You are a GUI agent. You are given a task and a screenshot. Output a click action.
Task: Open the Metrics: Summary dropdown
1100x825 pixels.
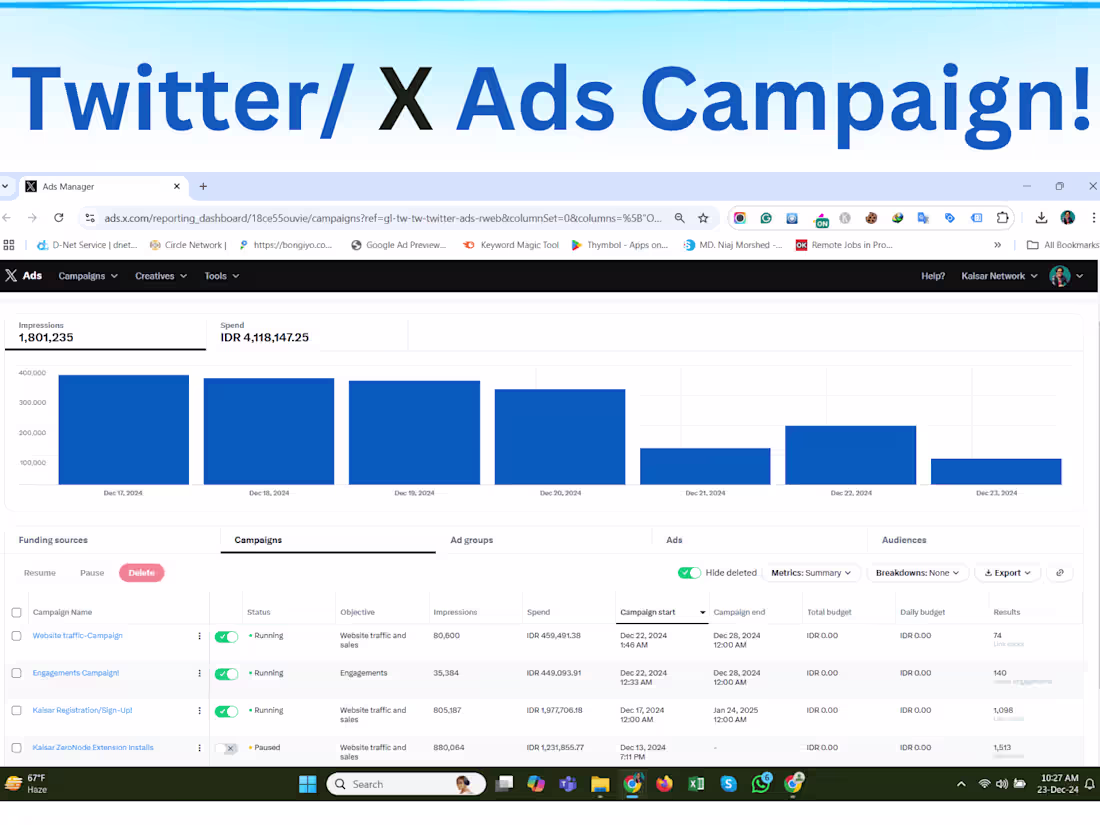pyautogui.click(x=811, y=573)
